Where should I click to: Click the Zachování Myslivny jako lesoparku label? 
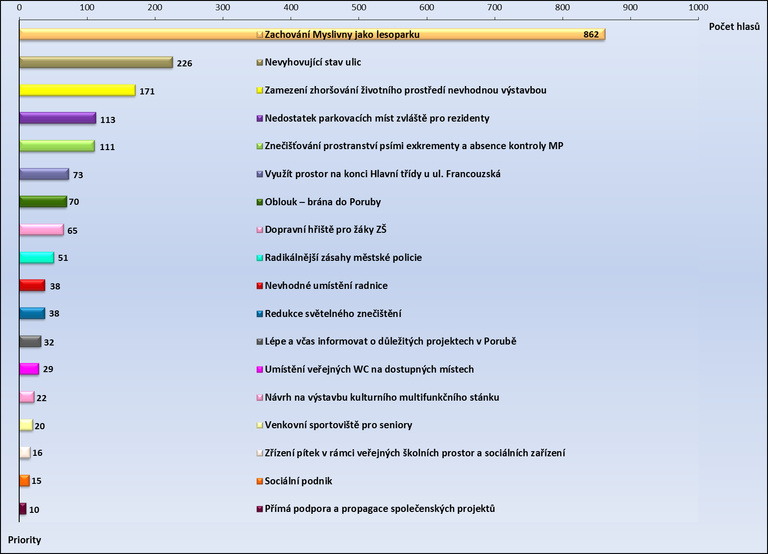342,35
